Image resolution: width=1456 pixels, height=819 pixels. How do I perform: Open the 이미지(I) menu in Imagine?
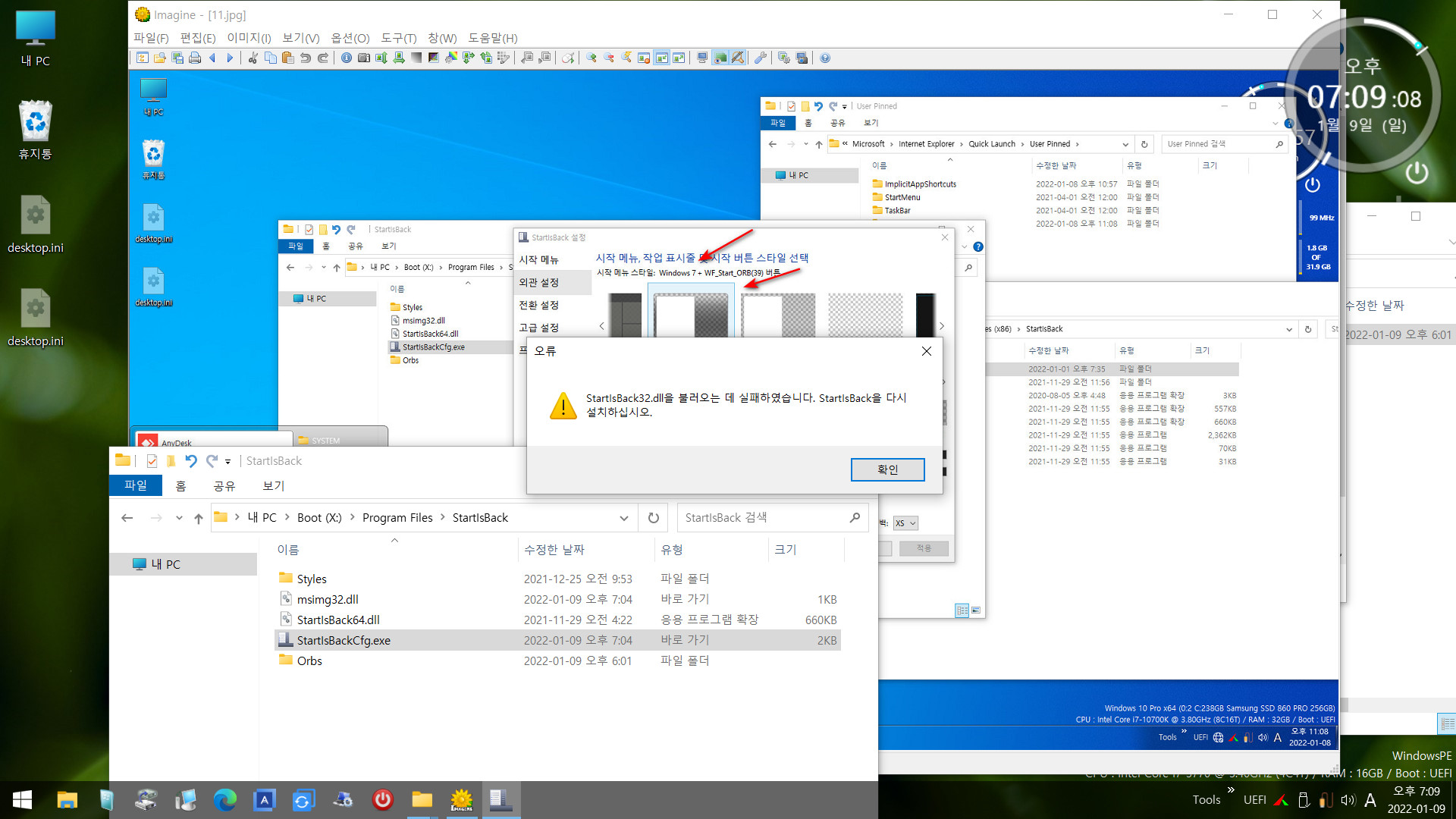point(249,38)
